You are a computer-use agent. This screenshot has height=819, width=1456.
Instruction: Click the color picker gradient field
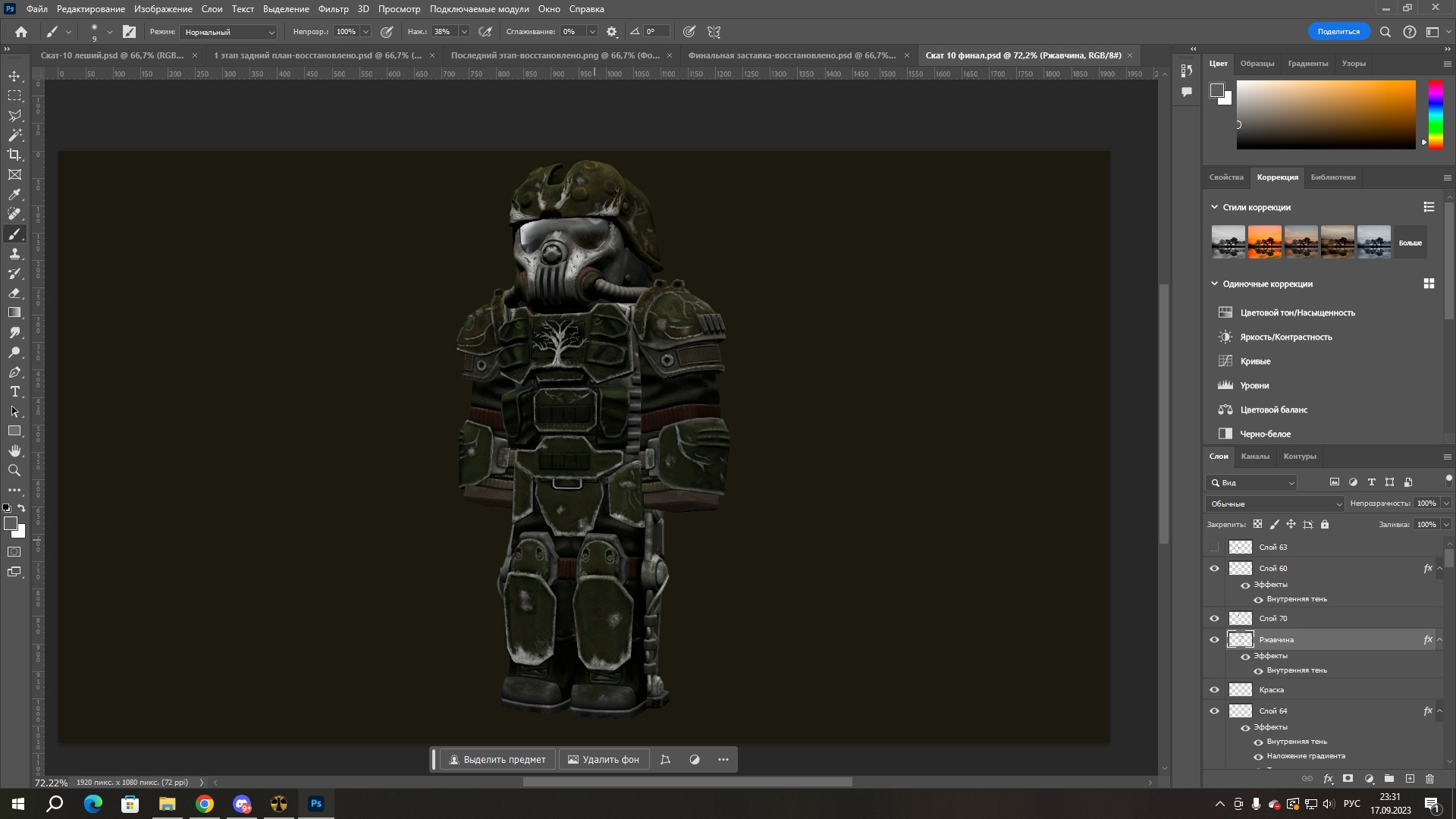1326,115
